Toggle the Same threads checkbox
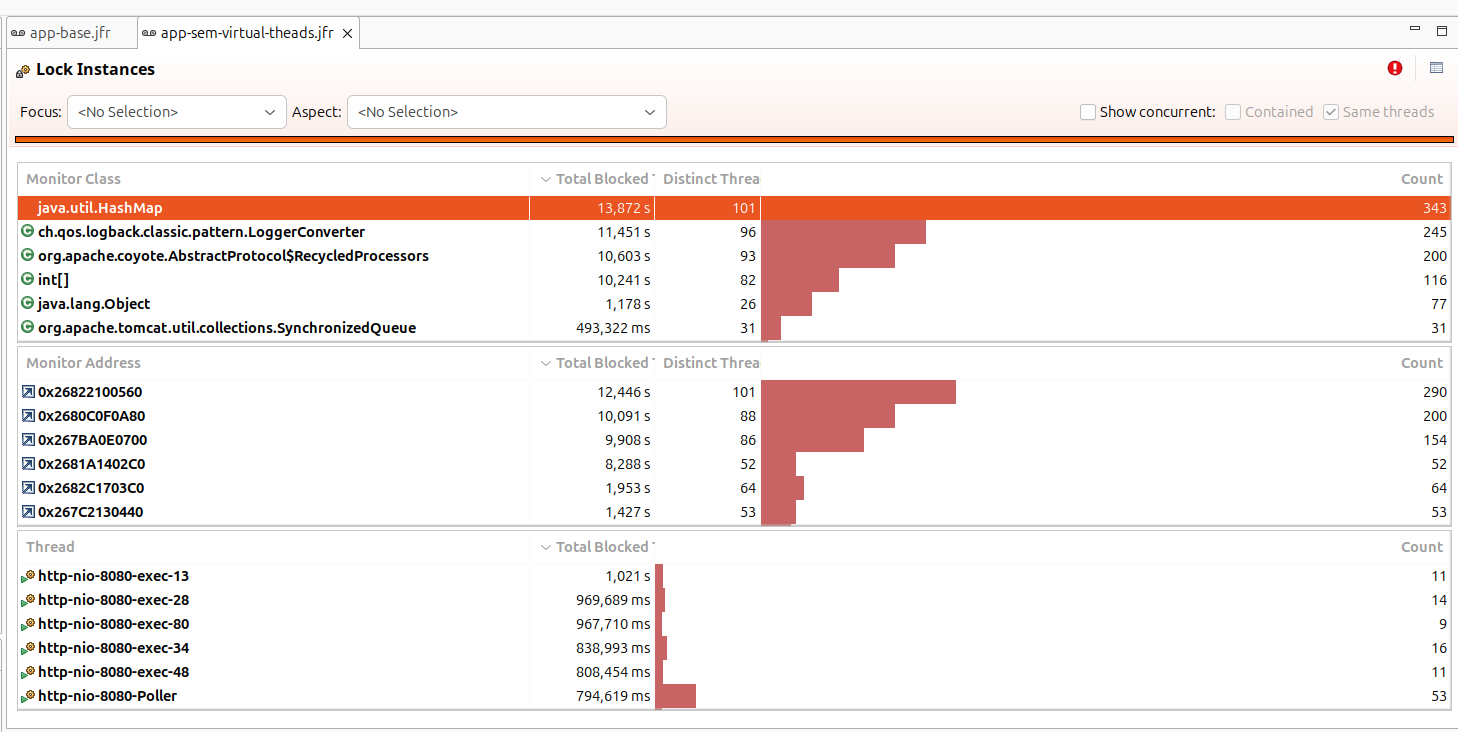The height and width of the screenshot is (732, 1458). point(1331,112)
